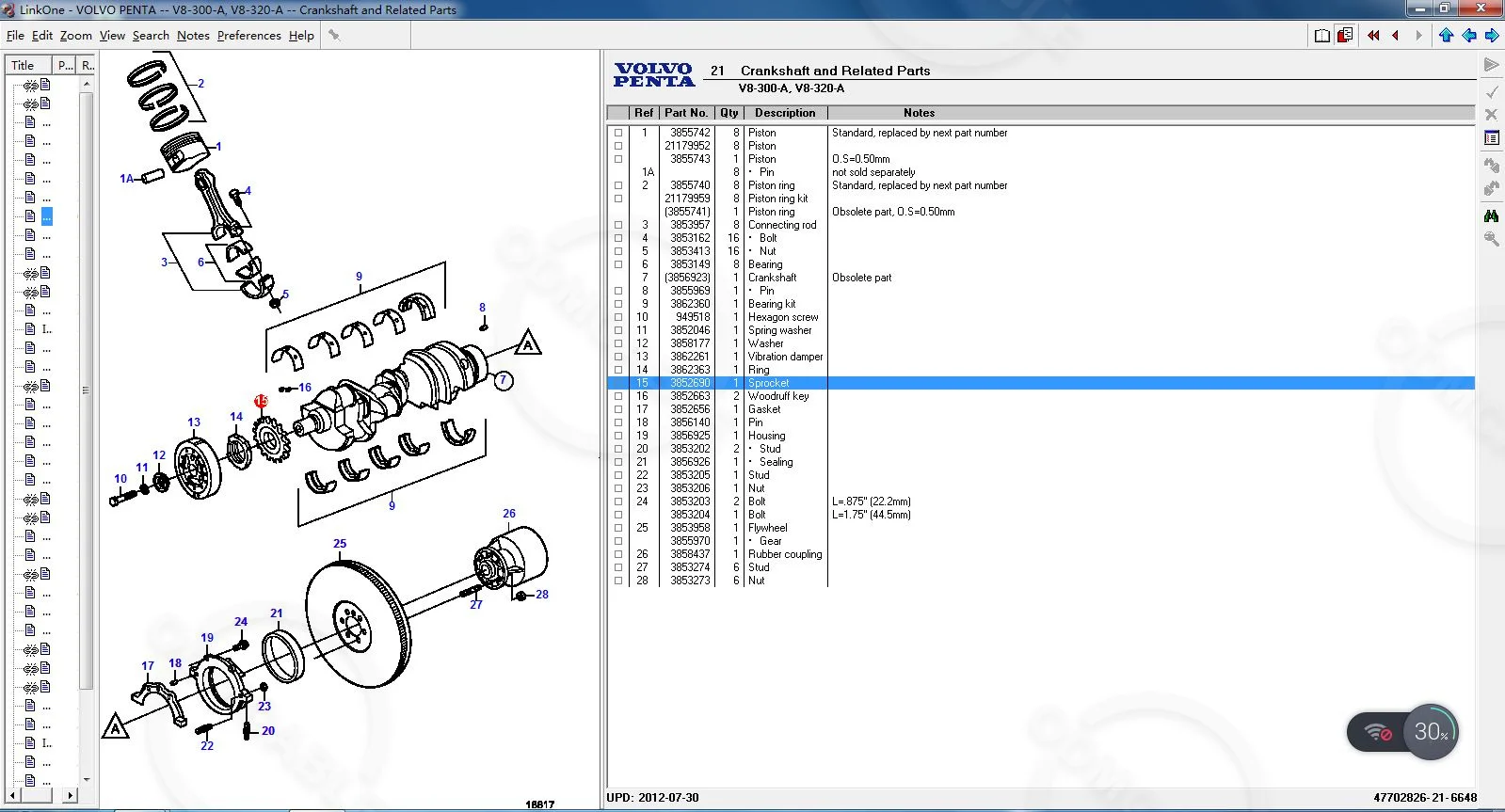Click the blue right arrow forward icon

coord(1492,36)
